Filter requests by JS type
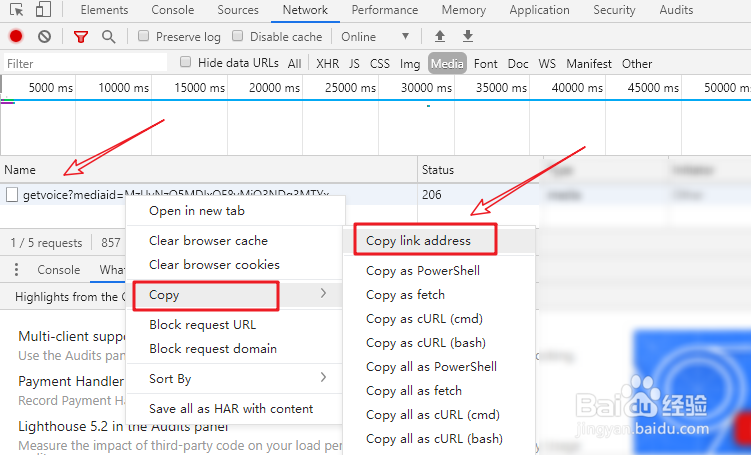This screenshot has width=751, height=455. tap(354, 64)
